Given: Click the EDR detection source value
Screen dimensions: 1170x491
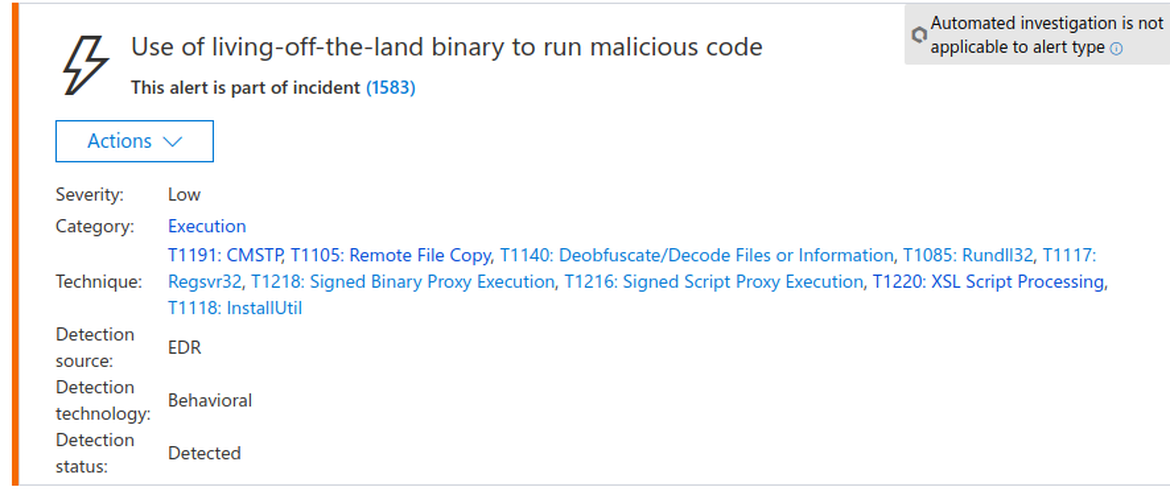Looking at the screenshot, I should point(185,347).
